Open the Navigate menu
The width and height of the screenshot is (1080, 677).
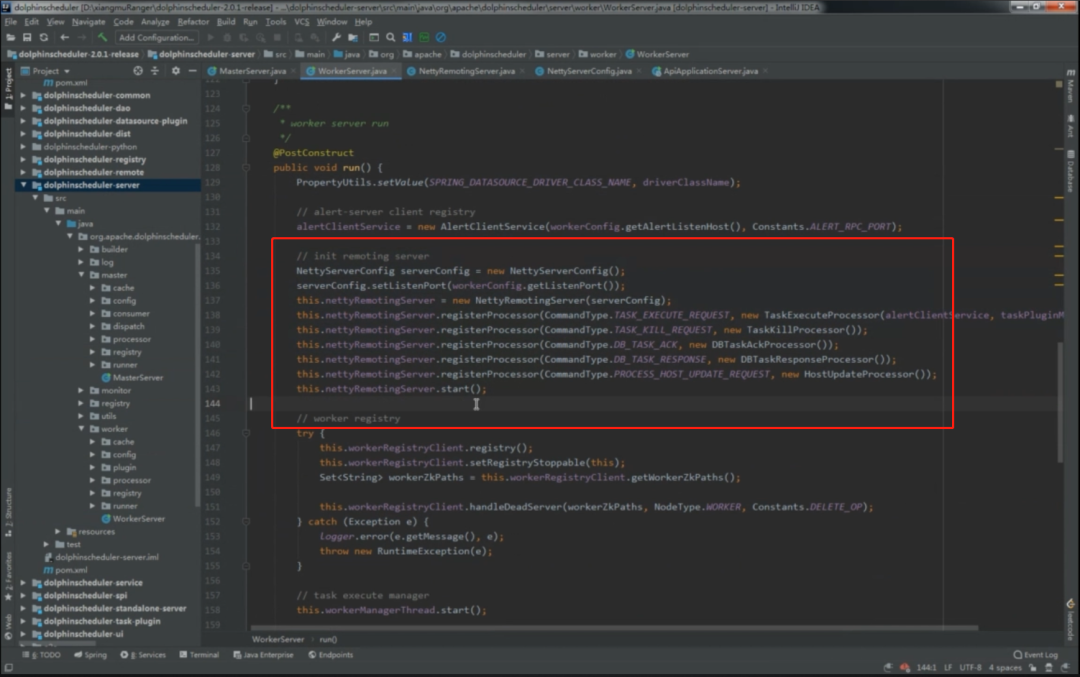click(88, 22)
